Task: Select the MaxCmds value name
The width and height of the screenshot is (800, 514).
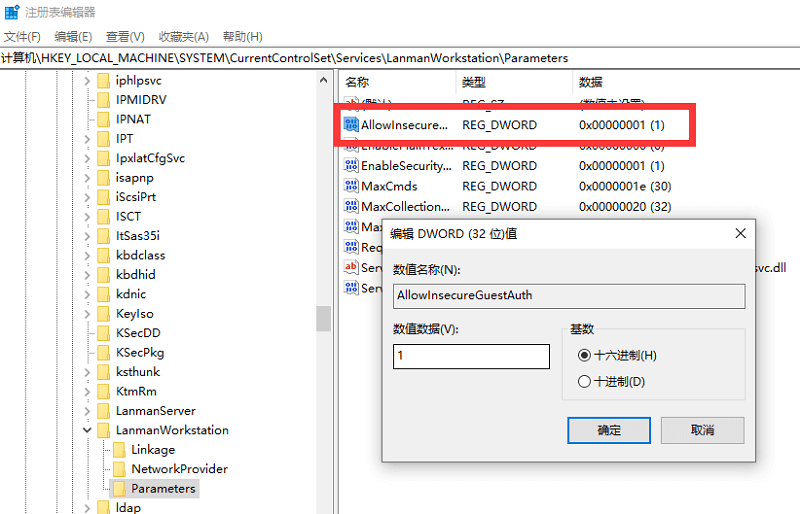Action: [389, 186]
